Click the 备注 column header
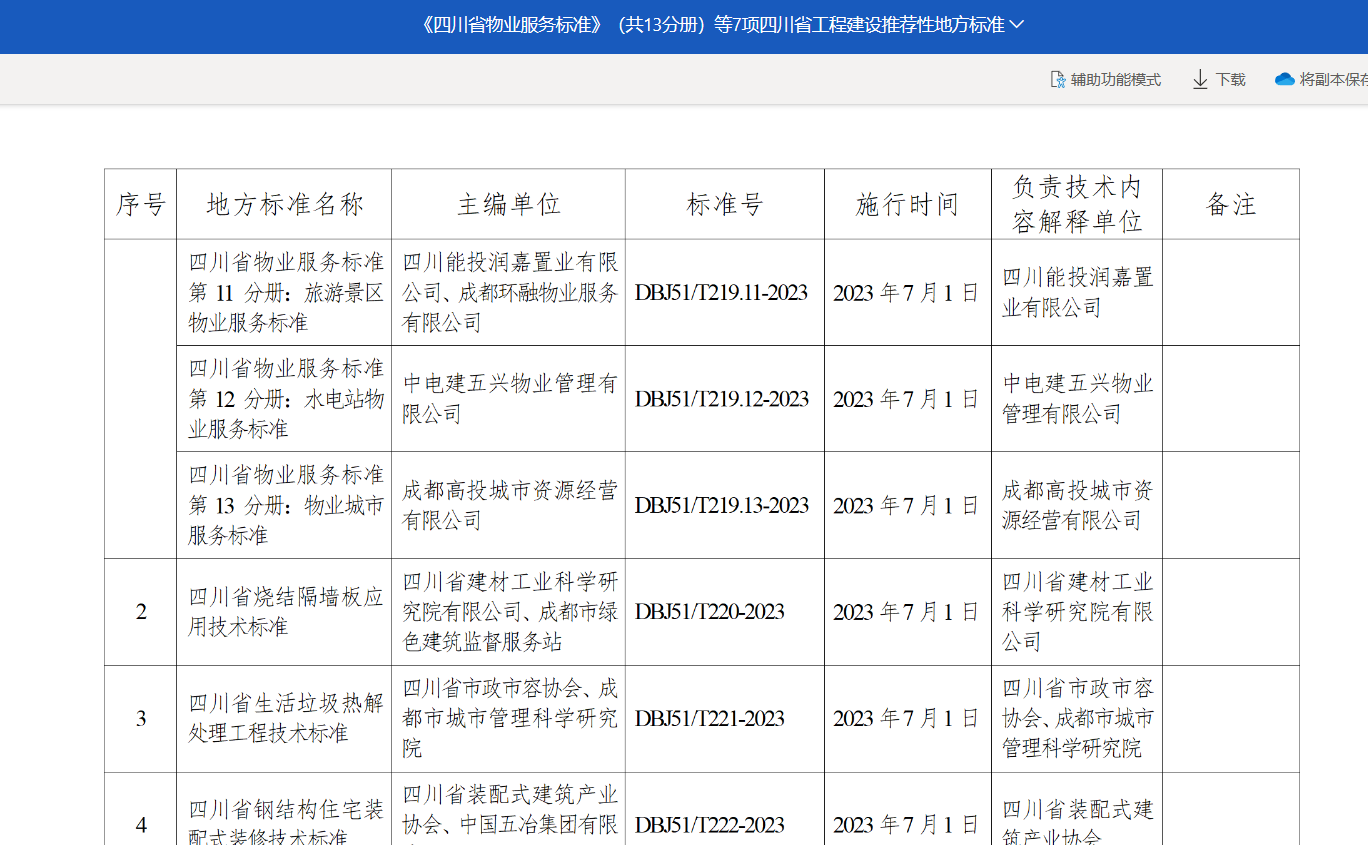The height and width of the screenshot is (845, 1368). click(x=1231, y=204)
